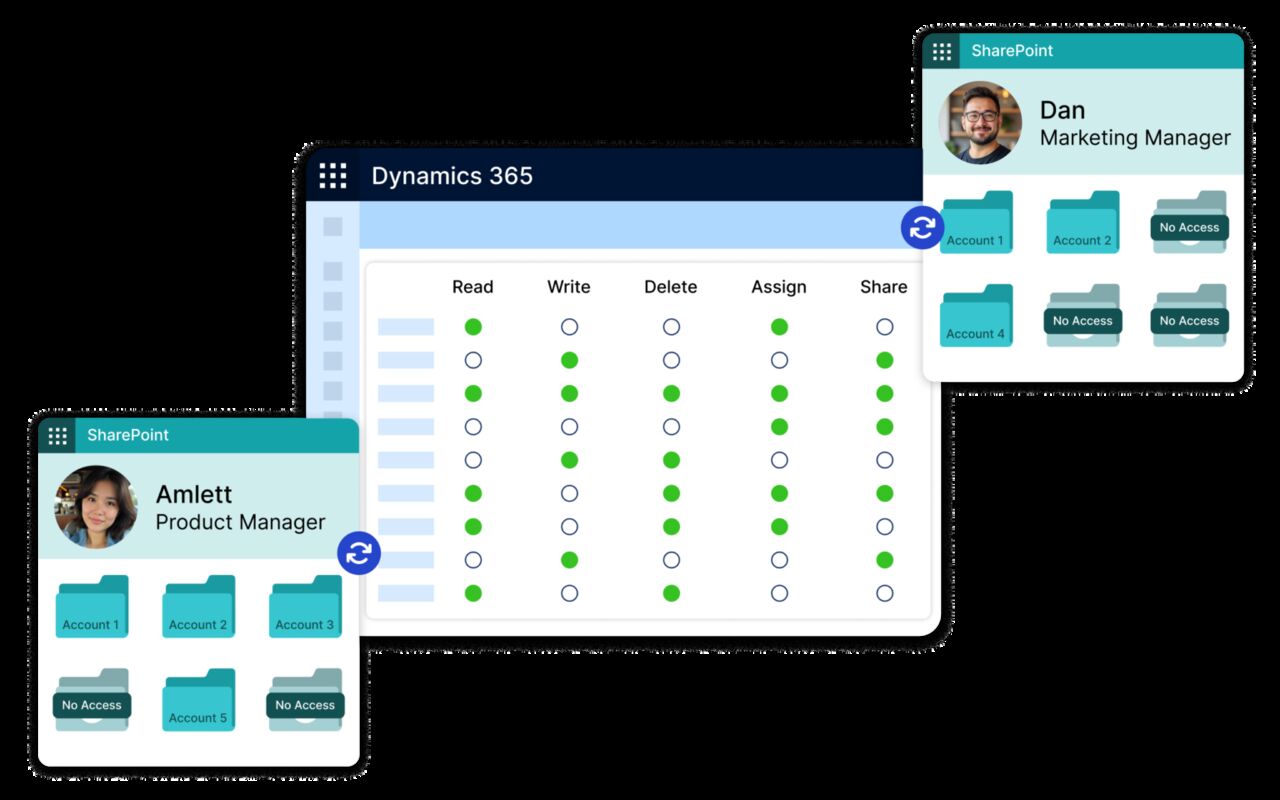Viewport: 1280px width, 800px height.
Task: Click the SharePoint title in Amlett's window
Action: click(x=128, y=435)
